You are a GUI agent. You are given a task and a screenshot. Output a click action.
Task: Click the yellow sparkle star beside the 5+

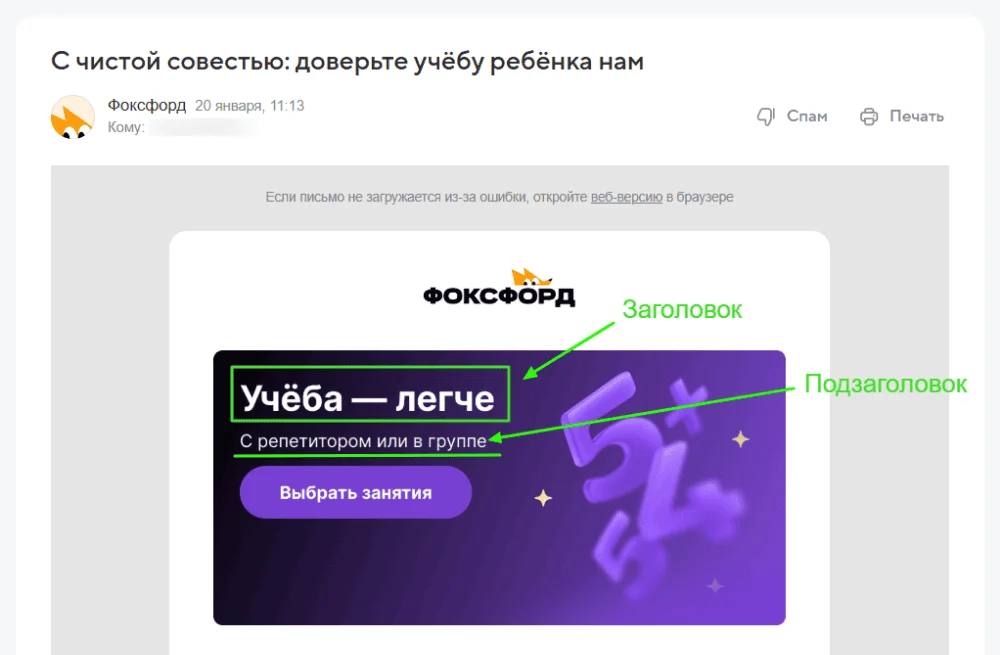click(740, 439)
